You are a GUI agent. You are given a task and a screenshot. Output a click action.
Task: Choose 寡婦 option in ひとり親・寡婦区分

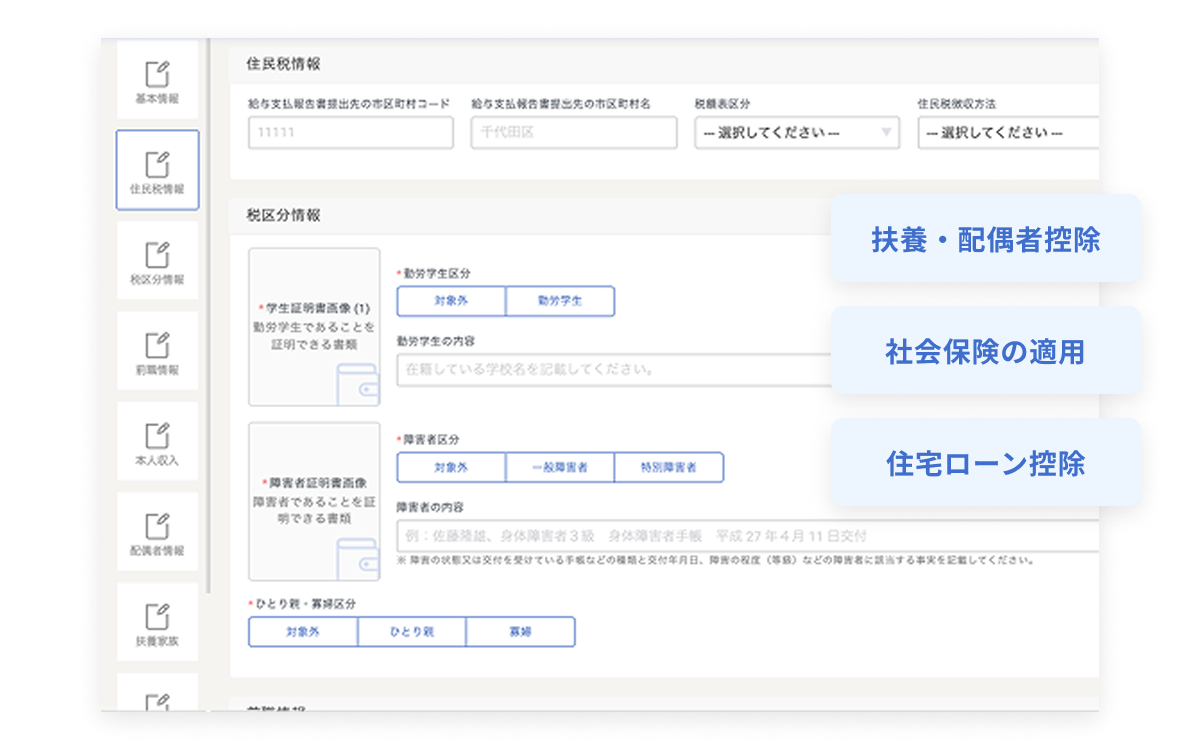coord(520,632)
